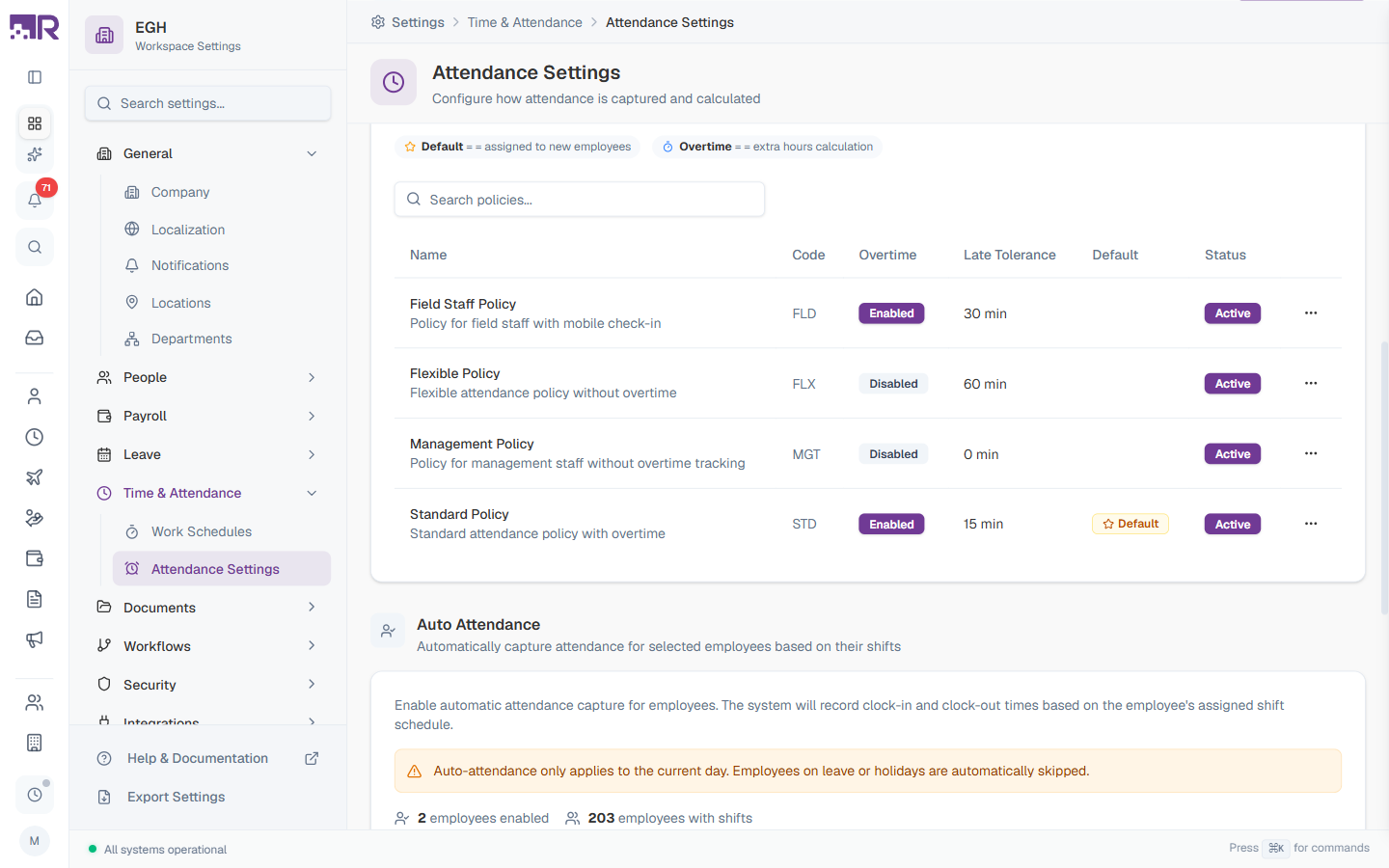Go to Departments settings

(x=222, y=339)
